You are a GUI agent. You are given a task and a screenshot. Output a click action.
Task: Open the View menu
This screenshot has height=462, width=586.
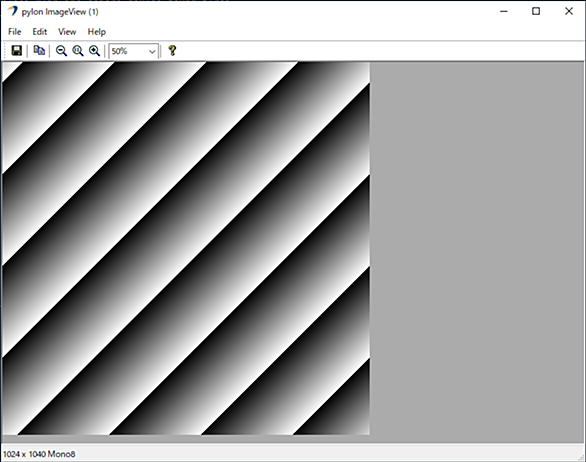point(67,32)
